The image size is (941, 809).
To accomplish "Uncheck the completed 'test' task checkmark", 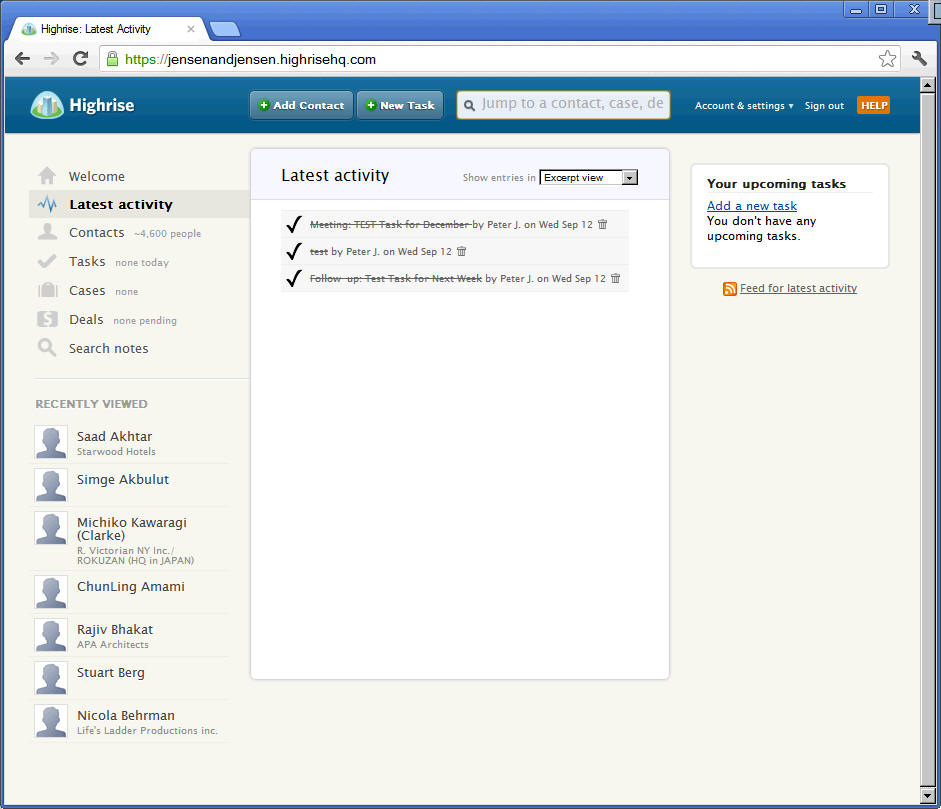I will point(294,251).
